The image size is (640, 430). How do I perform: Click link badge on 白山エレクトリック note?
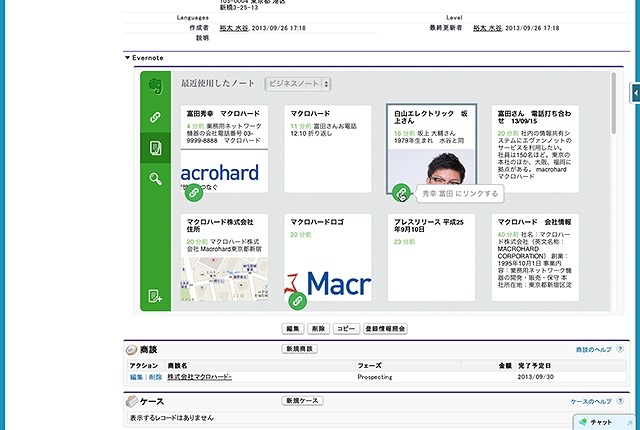401,193
